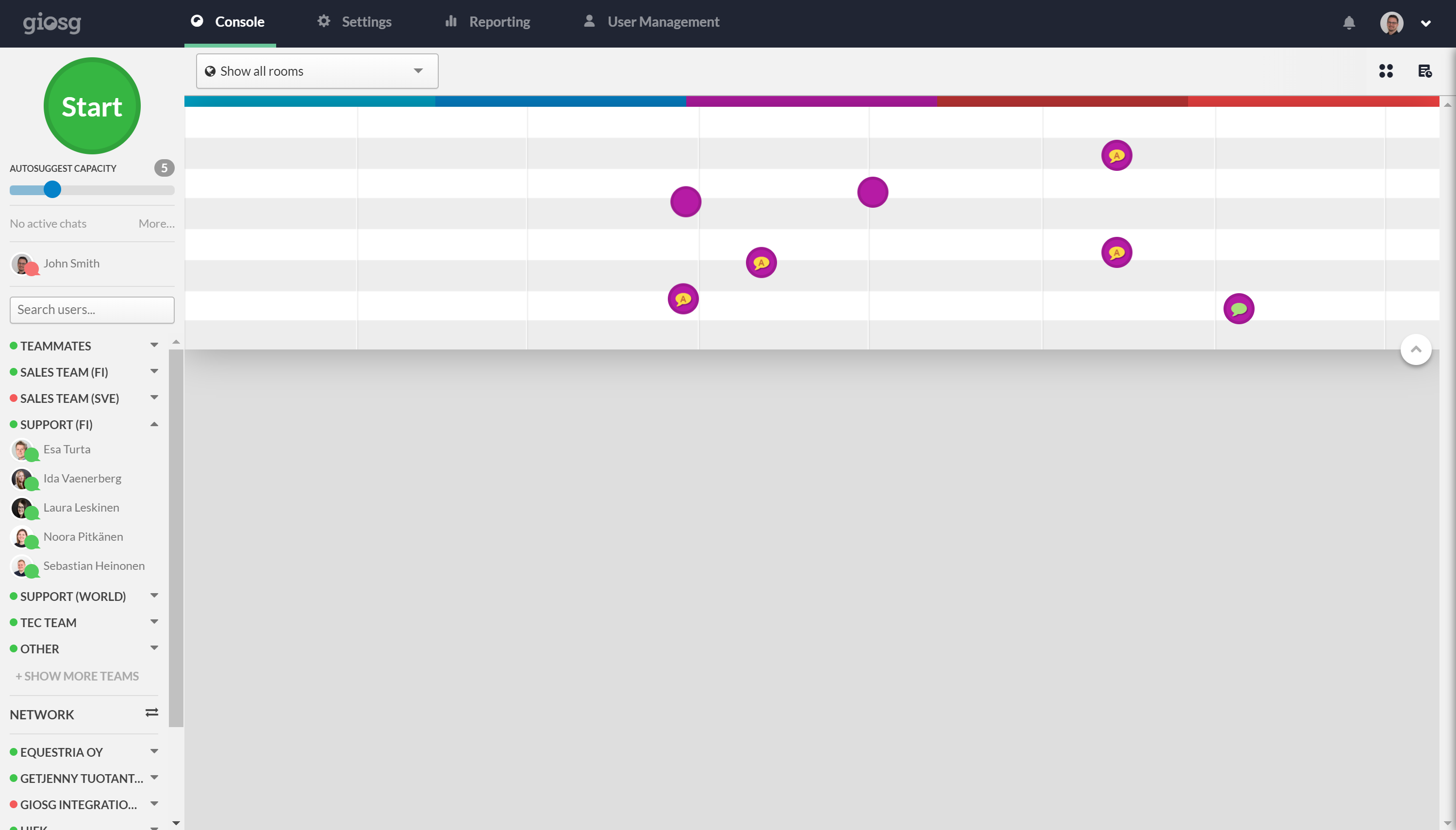Select Noora Pitkänen in the list
The height and width of the screenshot is (830, 1456).
point(83,536)
